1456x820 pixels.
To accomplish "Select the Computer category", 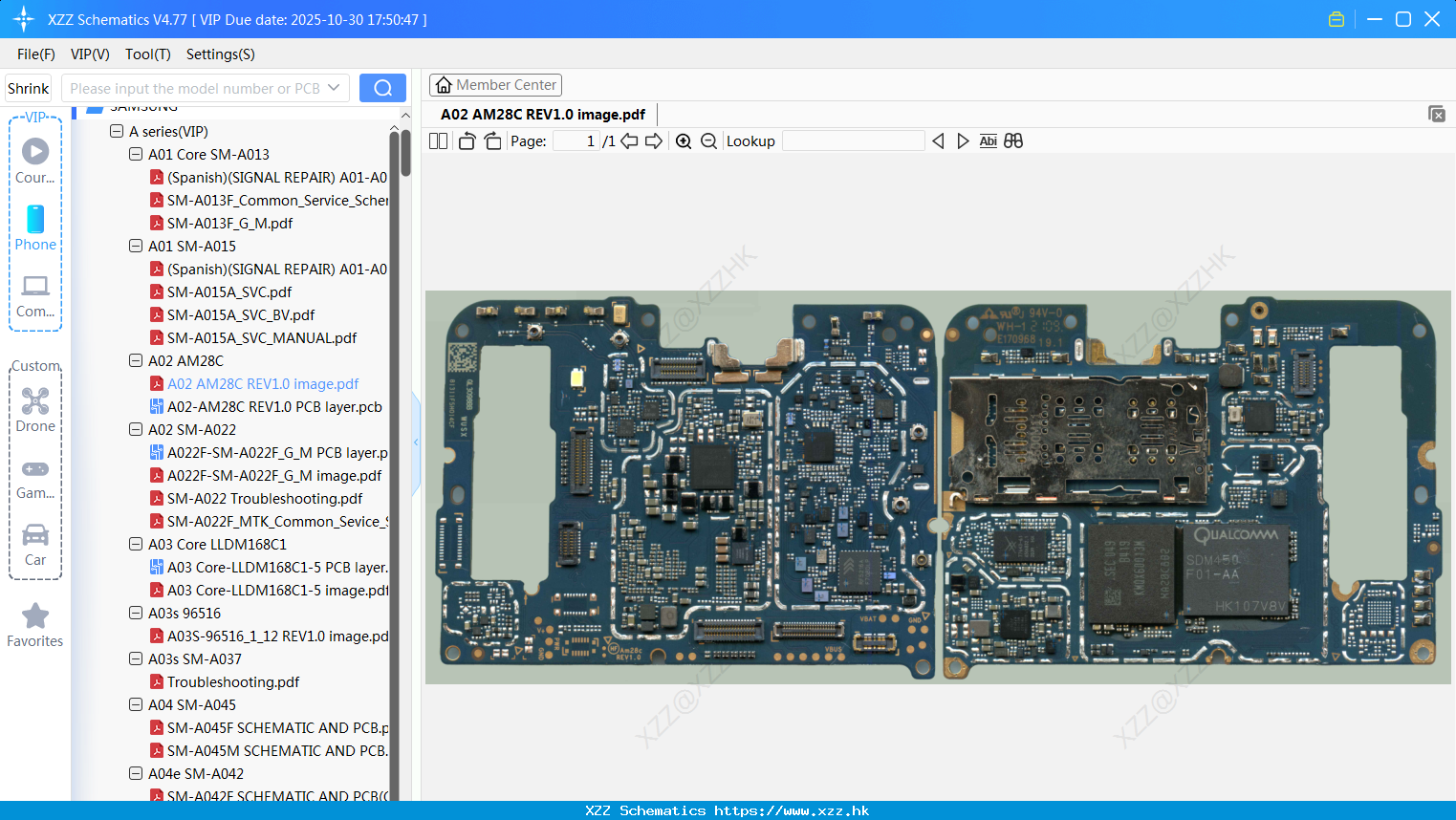I will [x=35, y=294].
